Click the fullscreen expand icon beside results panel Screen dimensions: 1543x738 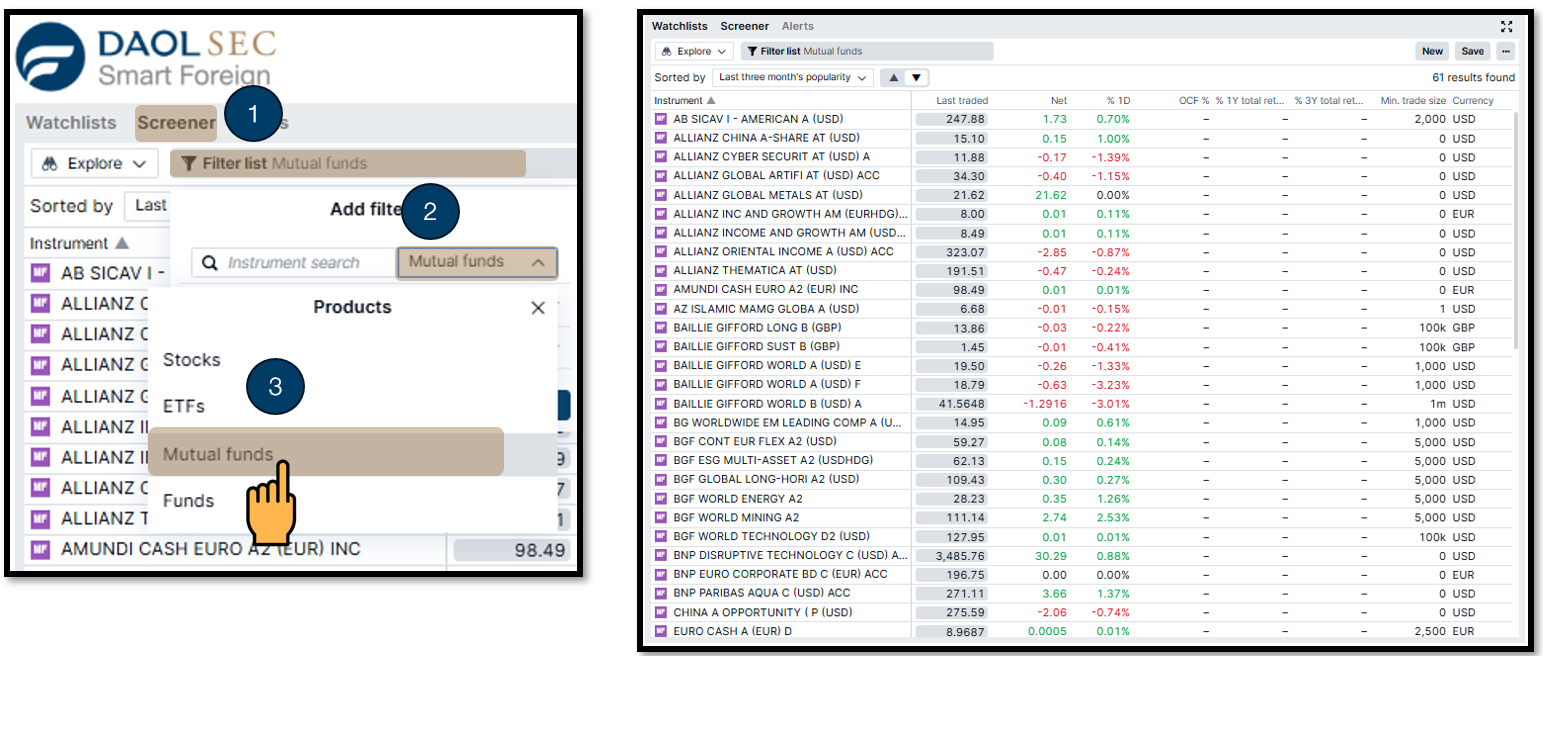[x=1506, y=26]
